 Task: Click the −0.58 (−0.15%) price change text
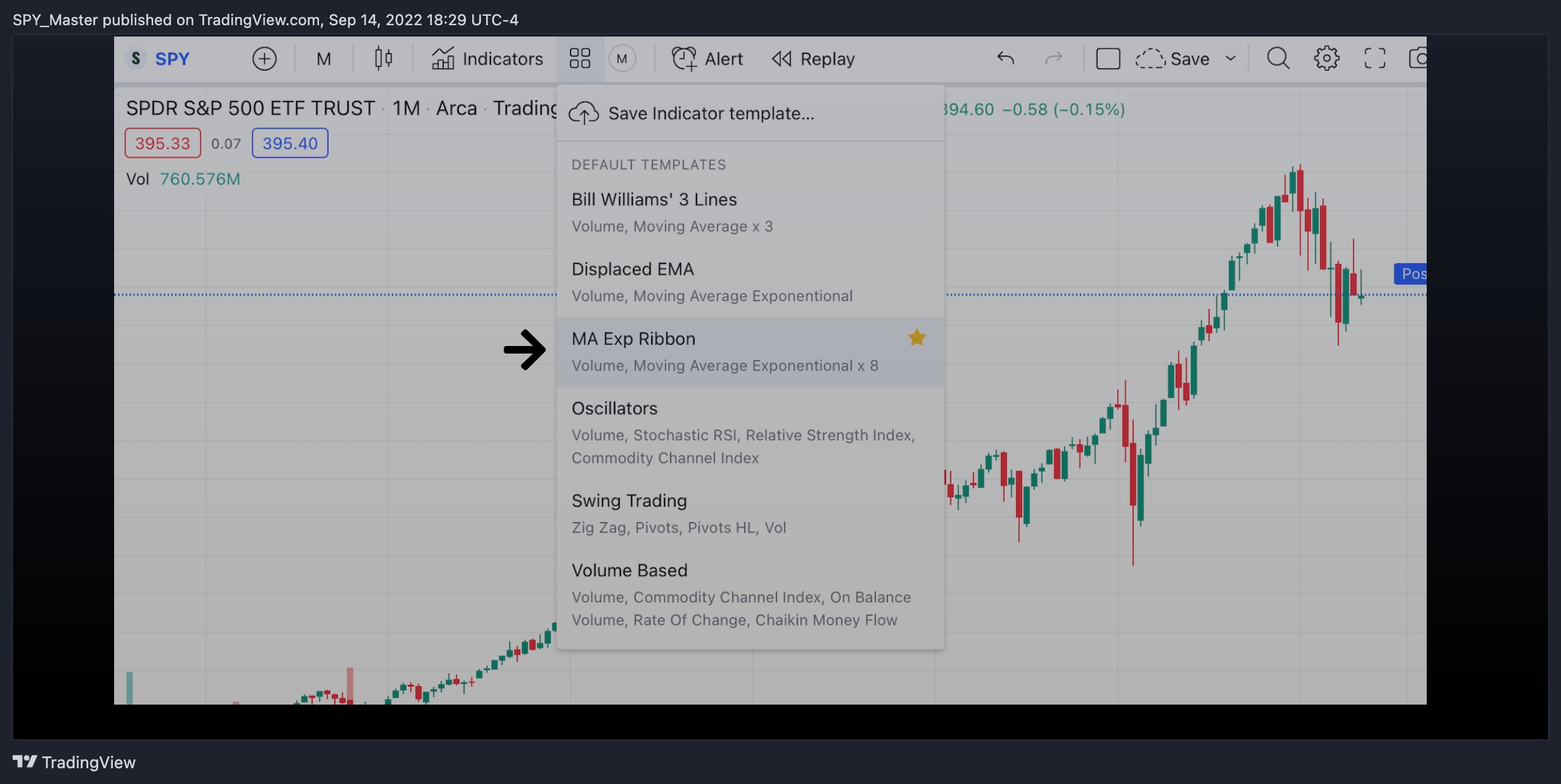1064,110
